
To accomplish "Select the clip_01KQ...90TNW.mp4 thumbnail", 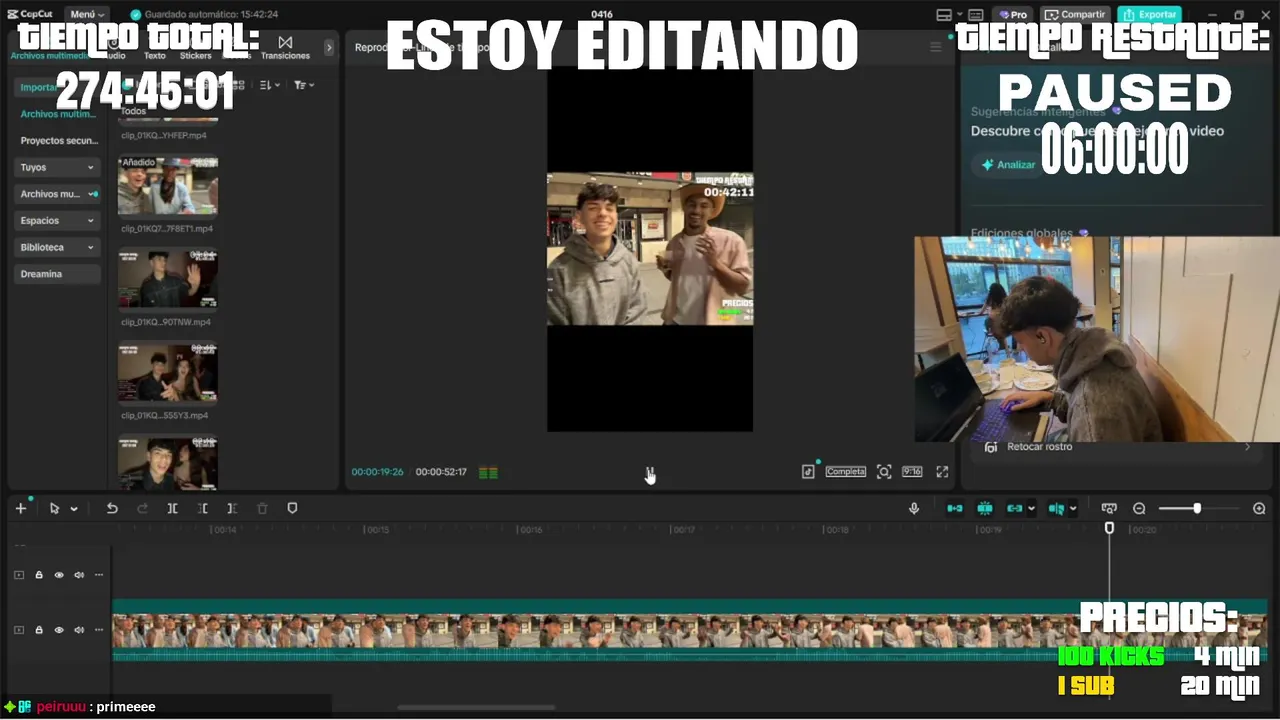I will (x=168, y=280).
